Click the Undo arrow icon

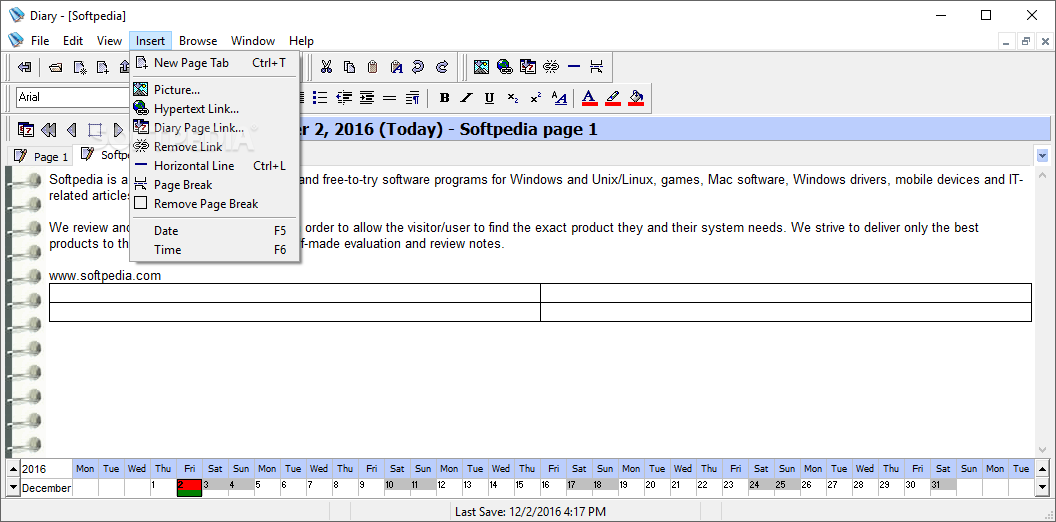point(418,67)
